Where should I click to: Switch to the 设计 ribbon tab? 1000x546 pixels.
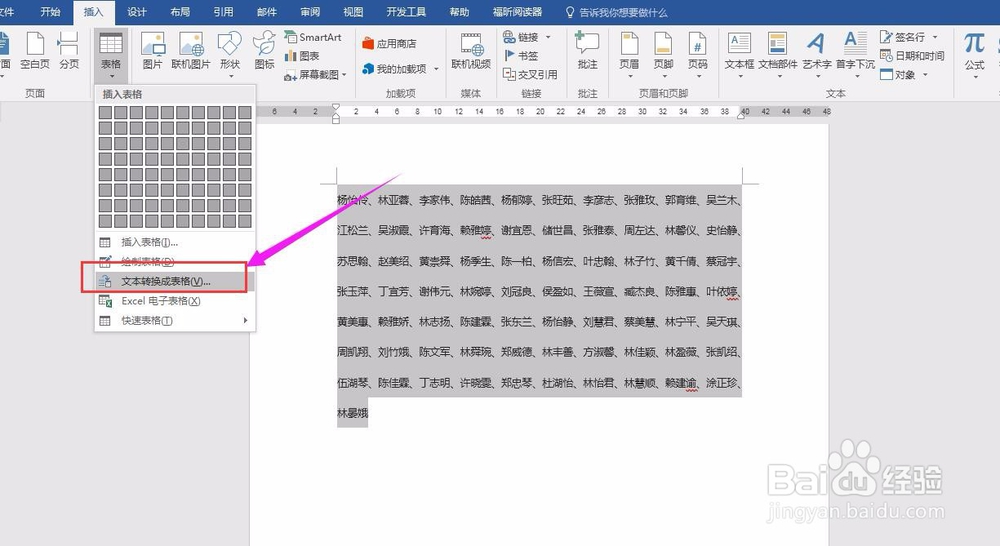pyautogui.click(x=136, y=11)
